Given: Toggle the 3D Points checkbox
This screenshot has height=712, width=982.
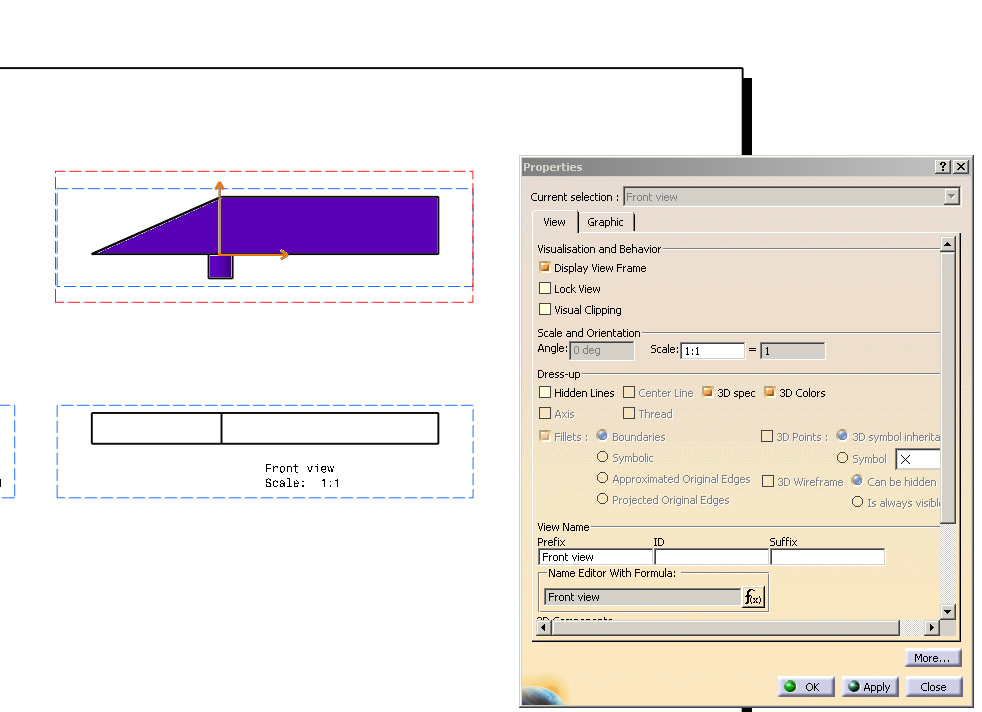Looking at the screenshot, I should point(767,436).
